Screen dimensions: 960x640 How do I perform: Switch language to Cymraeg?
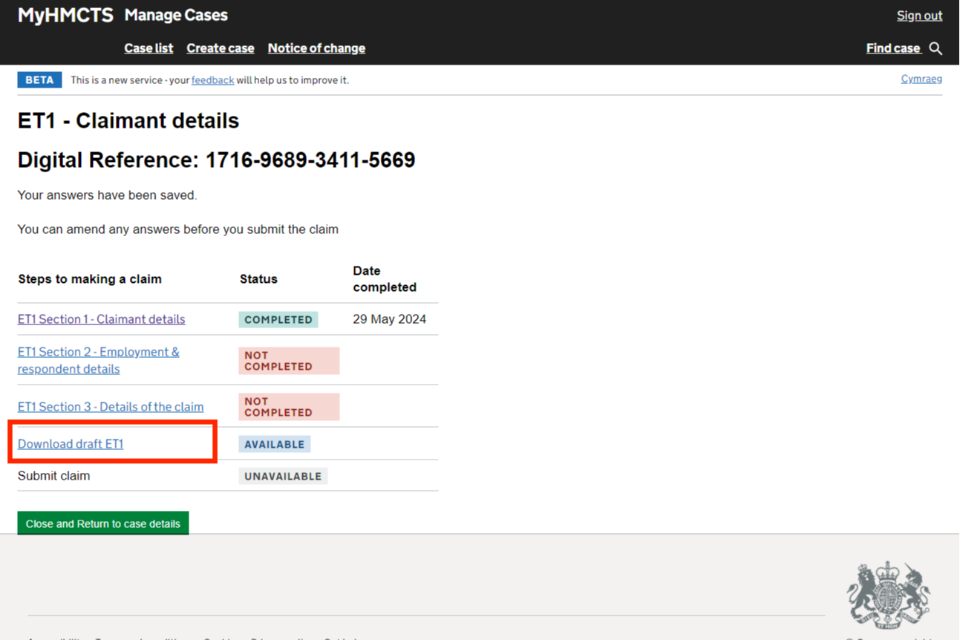[x=921, y=79]
